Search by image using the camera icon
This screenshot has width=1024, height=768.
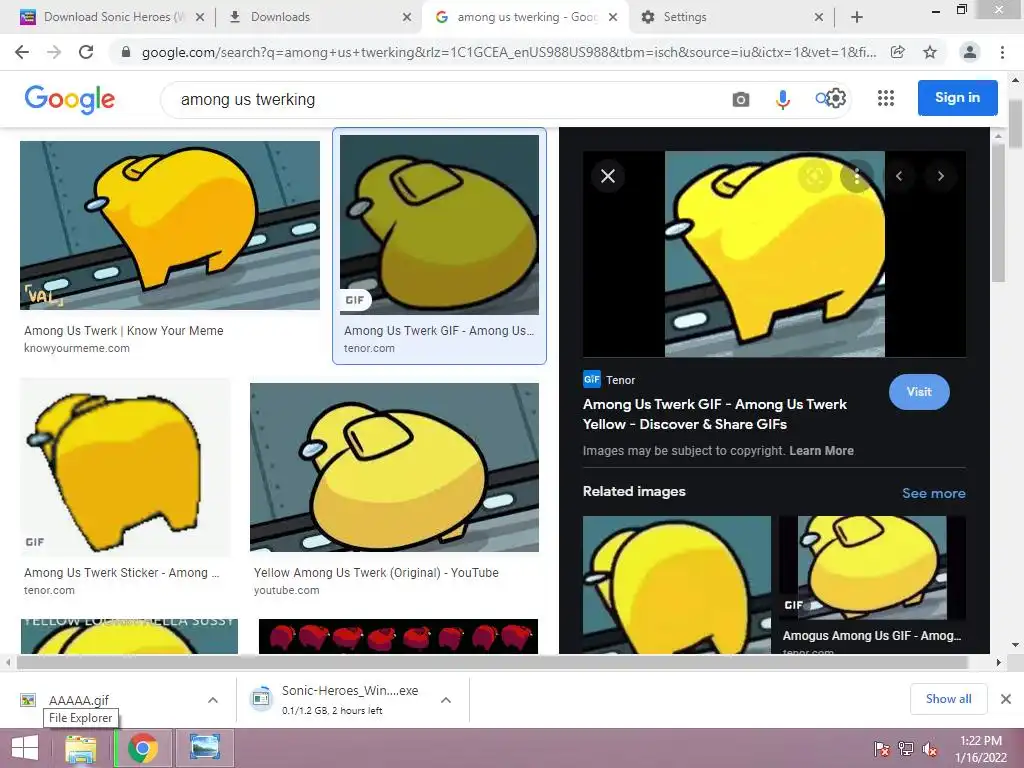741,99
